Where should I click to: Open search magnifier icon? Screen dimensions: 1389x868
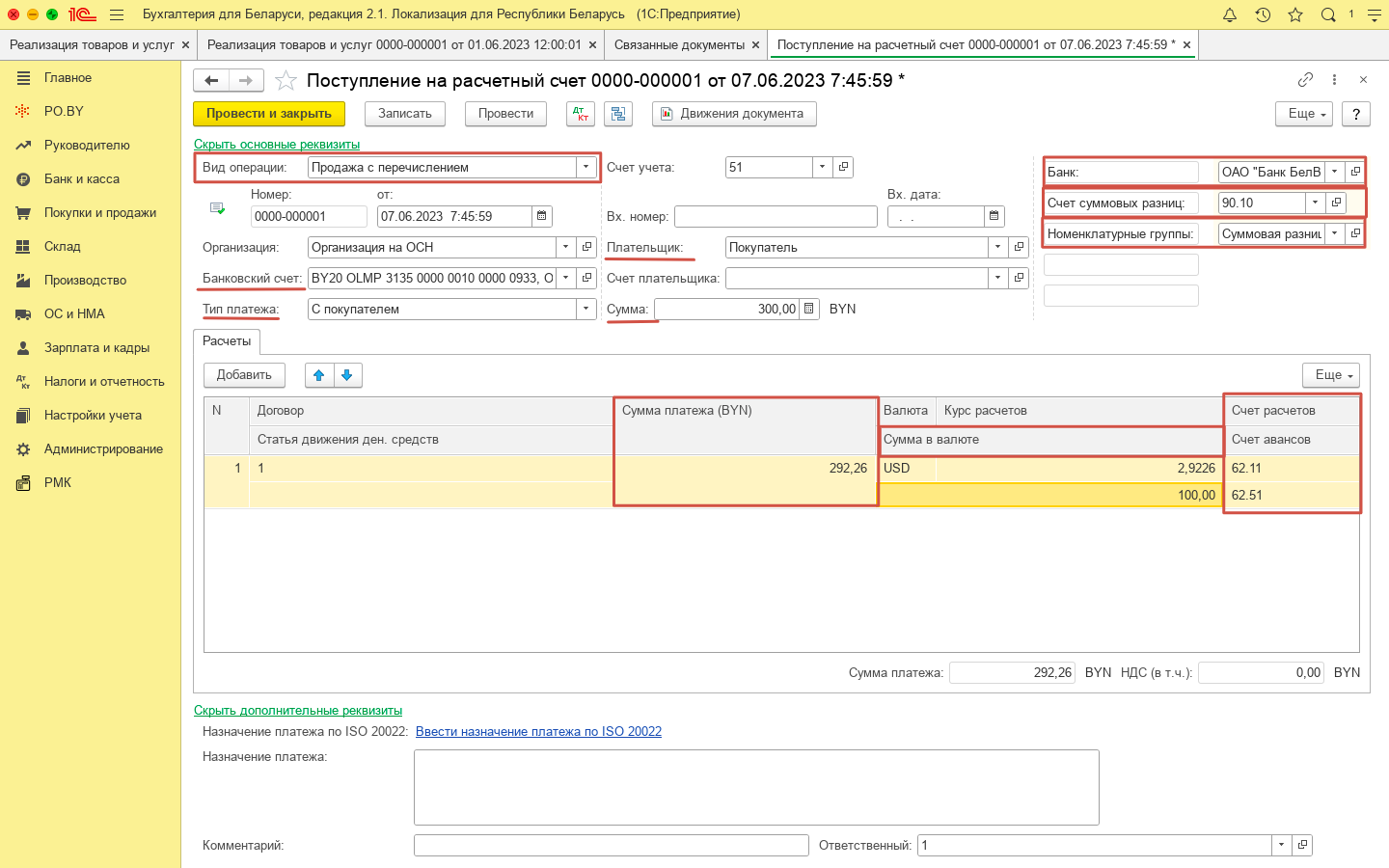(x=1328, y=14)
